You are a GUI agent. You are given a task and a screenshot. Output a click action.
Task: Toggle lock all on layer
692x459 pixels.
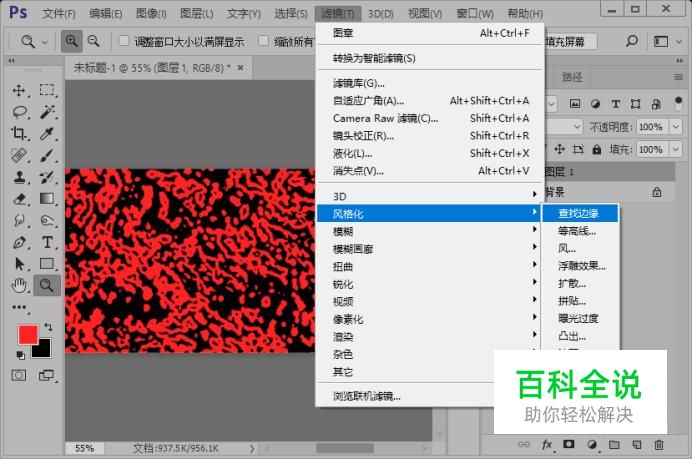597,150
